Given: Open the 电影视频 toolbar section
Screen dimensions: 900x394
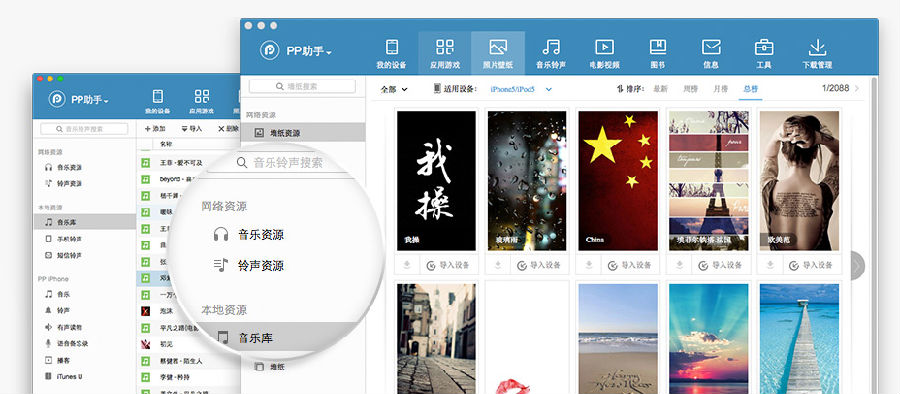Looking at the screenshot, I should [604, 53].
